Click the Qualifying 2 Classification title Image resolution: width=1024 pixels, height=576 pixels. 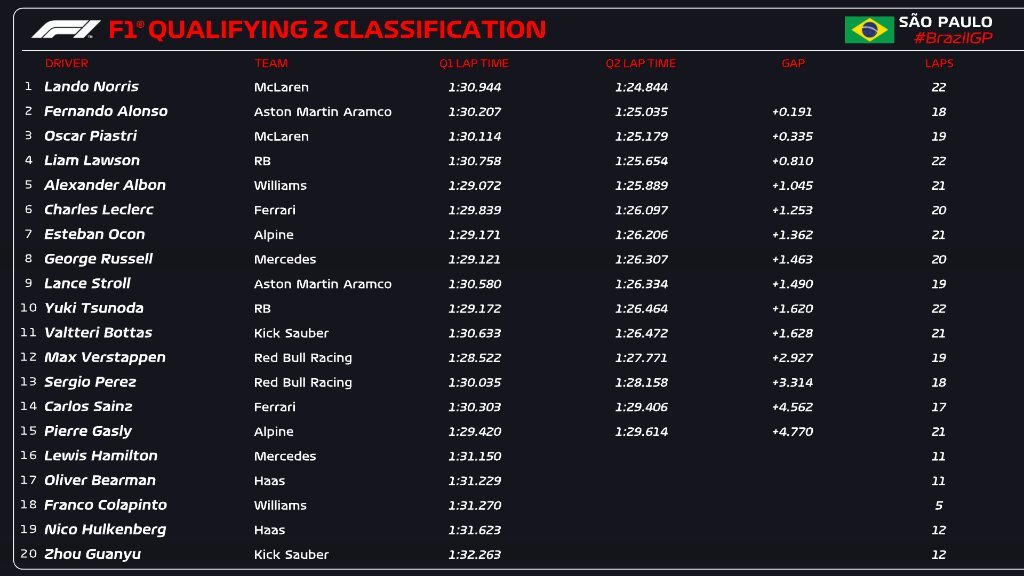(328, 29)
